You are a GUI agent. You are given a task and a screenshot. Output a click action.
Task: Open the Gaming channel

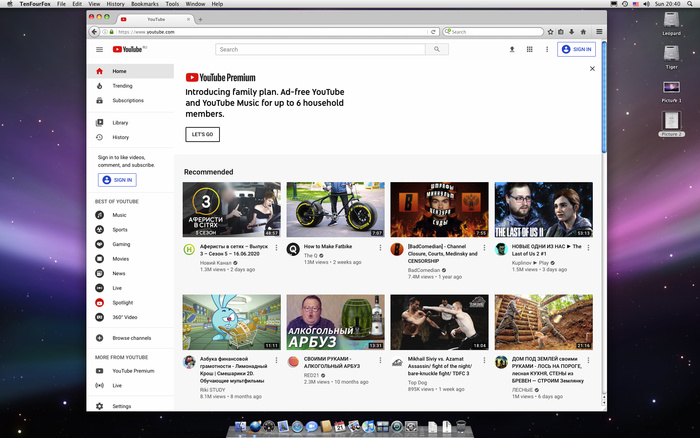(130, 244)
